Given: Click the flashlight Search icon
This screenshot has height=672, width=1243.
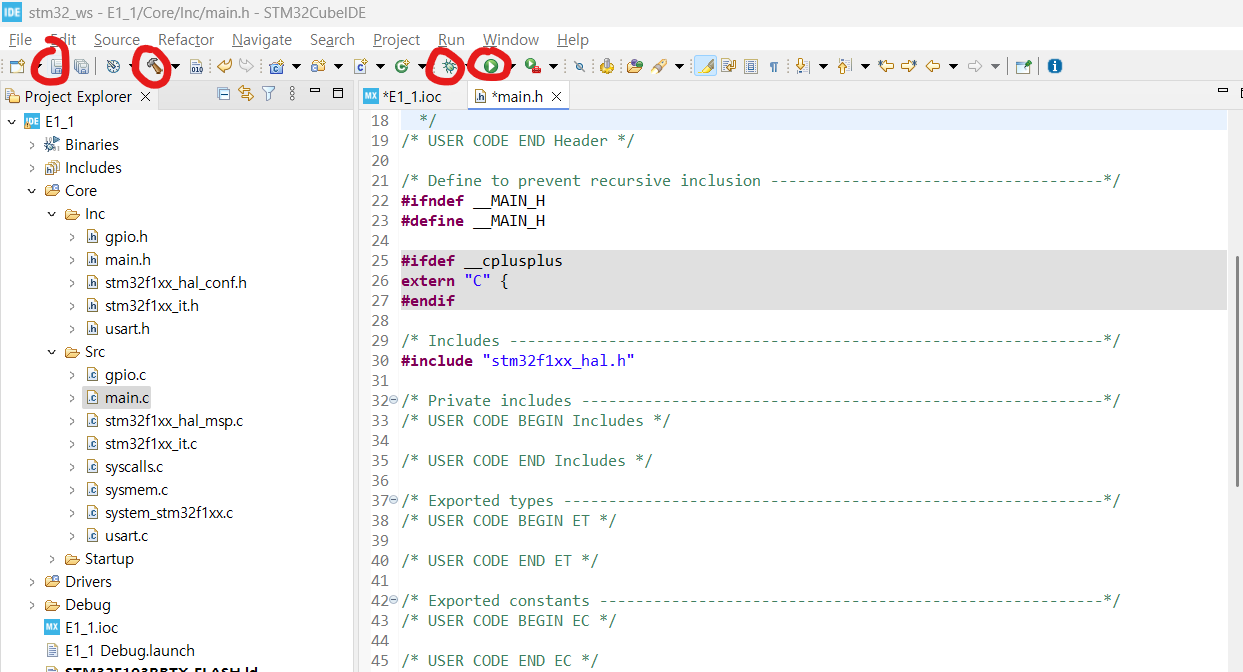Looking at the screenshot, I should 658,66.
